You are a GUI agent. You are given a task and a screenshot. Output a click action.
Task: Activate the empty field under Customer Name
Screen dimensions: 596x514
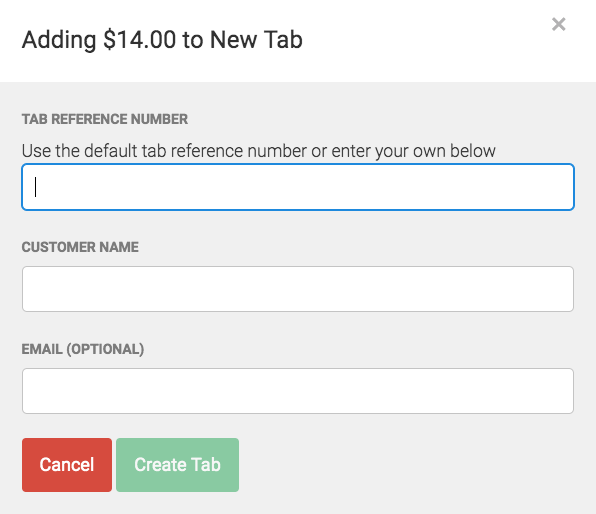click(x=298, y=289)
